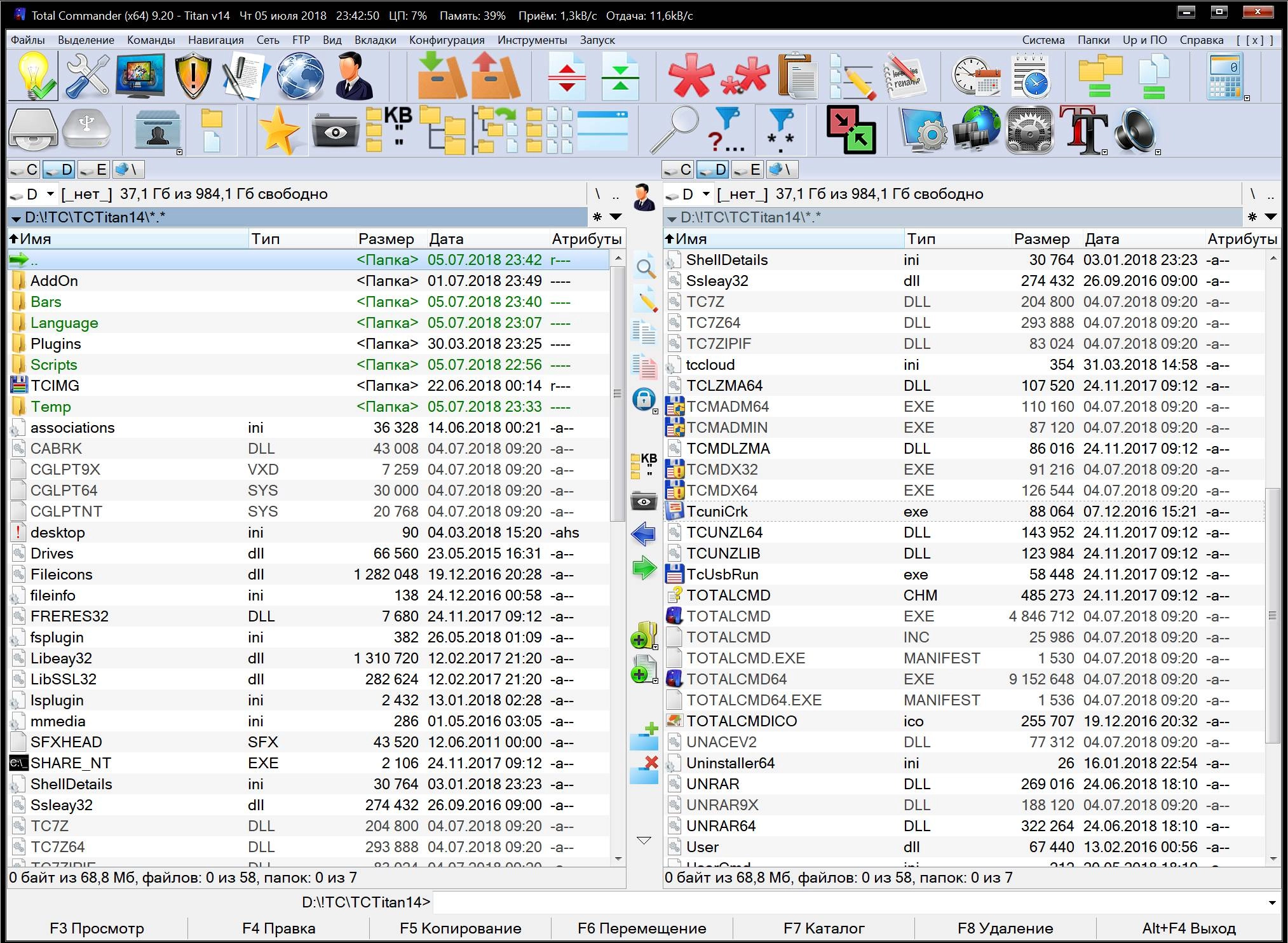Viewport: 1288px width, 943px height.
Task: Sort left panel by Размер column
Action: click(x=385, y=239)
